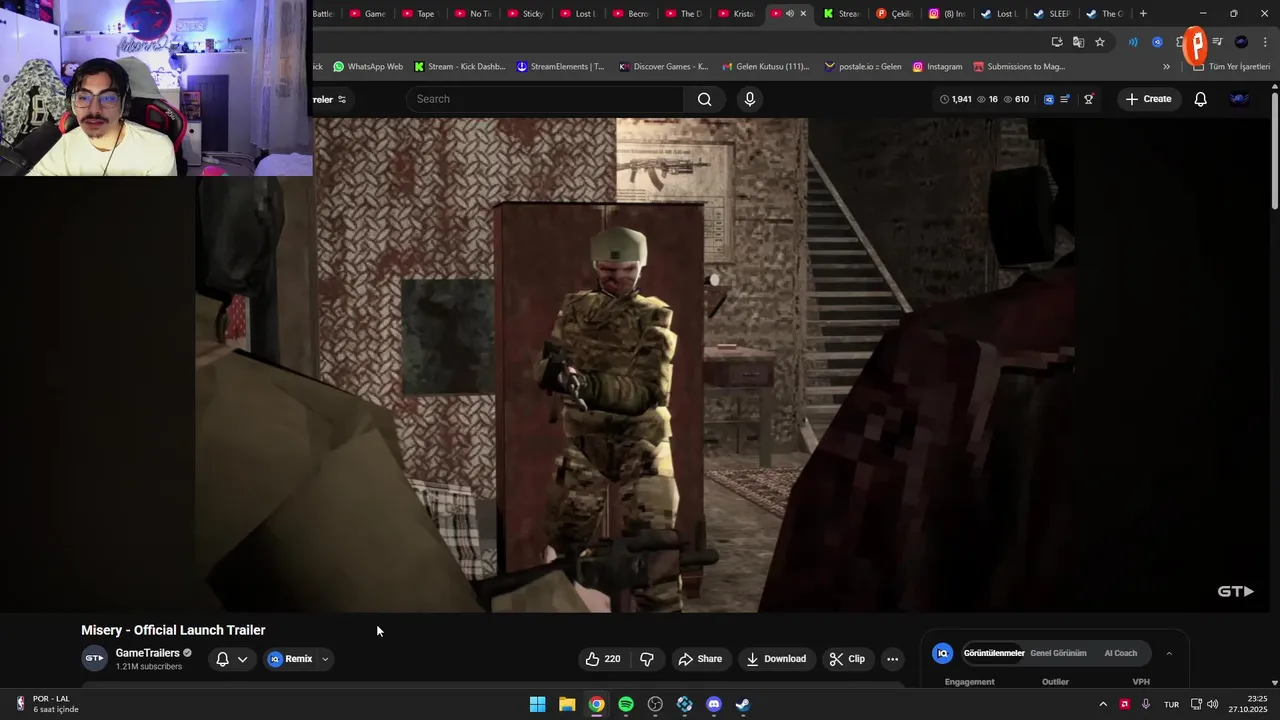The width and height of the screenshot is (1280, 720).
Task: Open the Submissions to Mag... bookmark
Action: point(1019,67)
